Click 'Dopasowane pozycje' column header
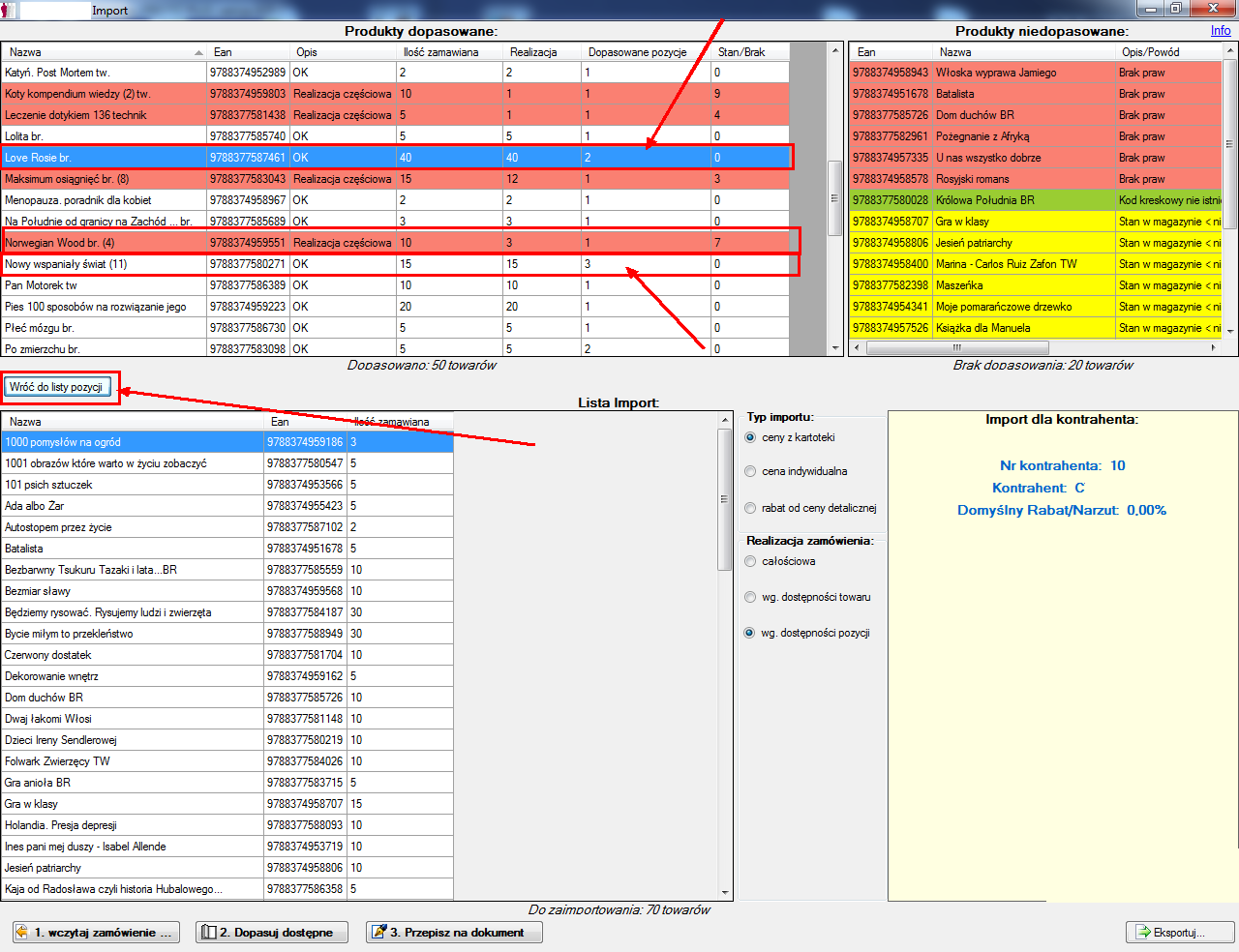 [x=646, y=52]
